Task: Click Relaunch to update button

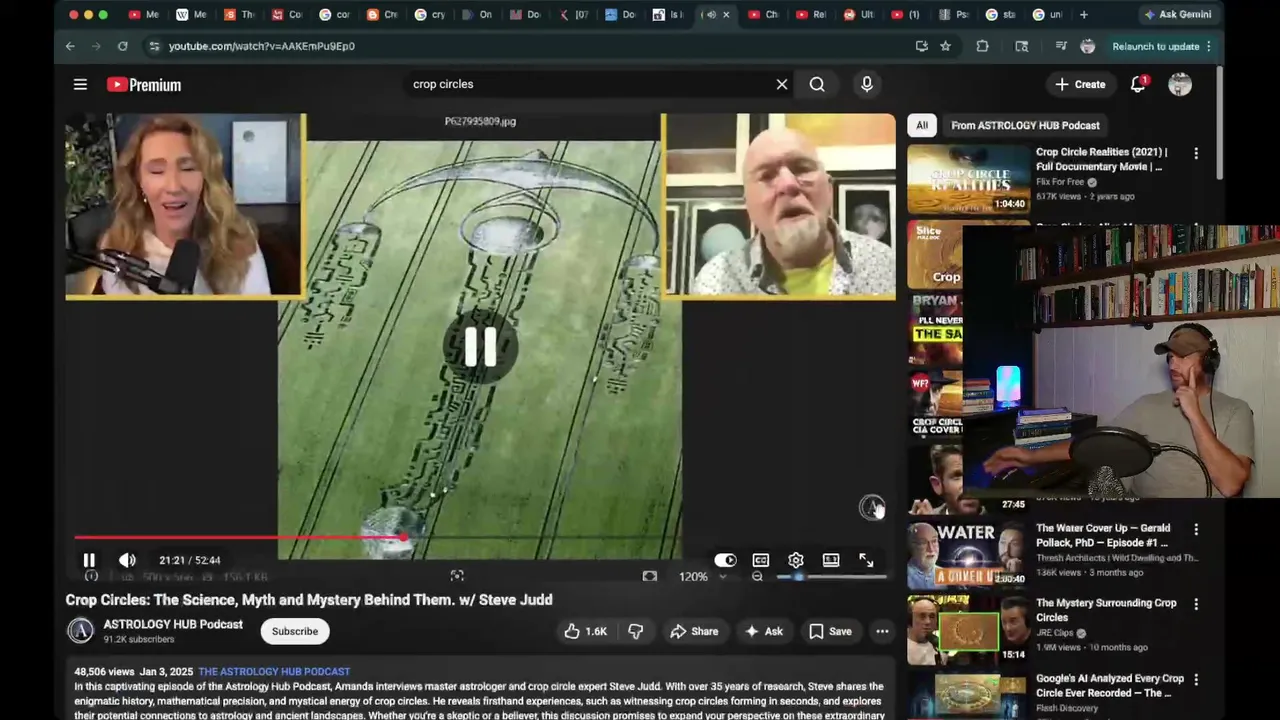Action: (x=1156, y=46)
